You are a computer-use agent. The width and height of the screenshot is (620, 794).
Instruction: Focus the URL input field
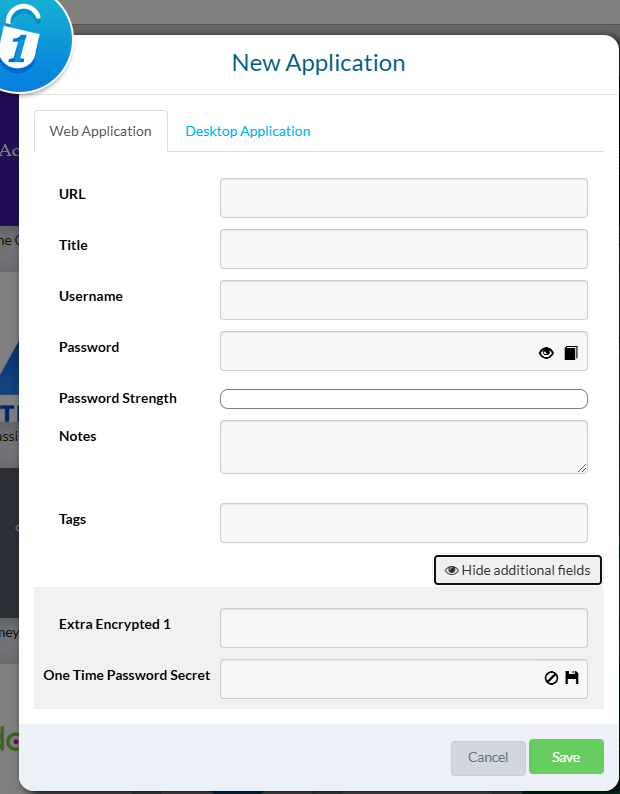[x=404, y=198]
